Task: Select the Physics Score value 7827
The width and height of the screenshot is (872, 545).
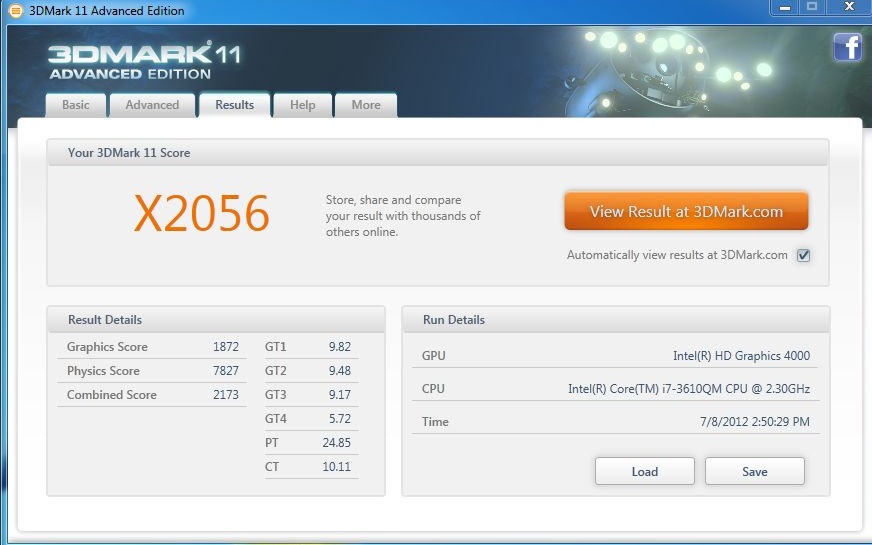Action: coord(226,371)
